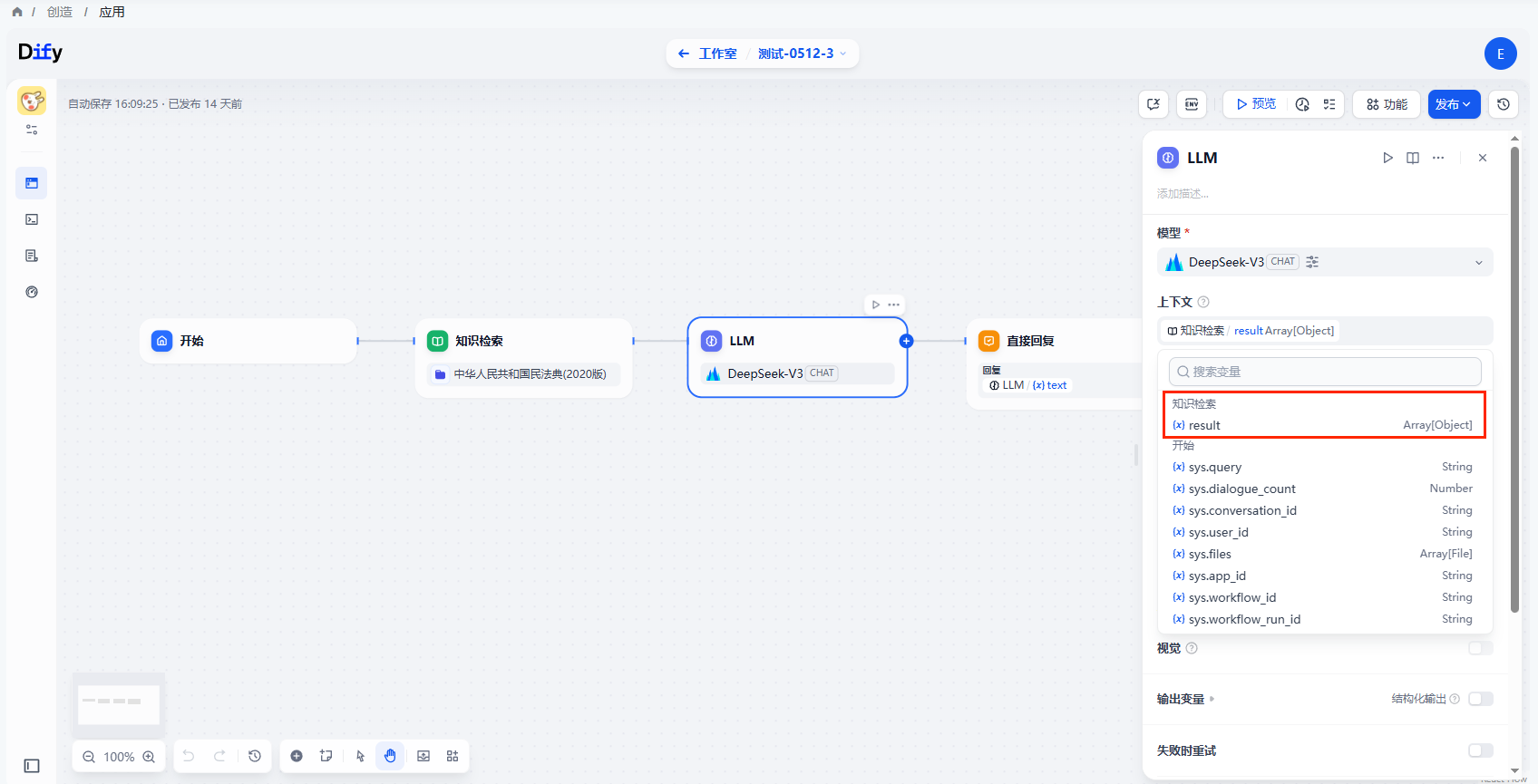This screenshot has width=1538, height=784.
Task: Close the LLM configuration panel
Action: (x=1483, y=158)
